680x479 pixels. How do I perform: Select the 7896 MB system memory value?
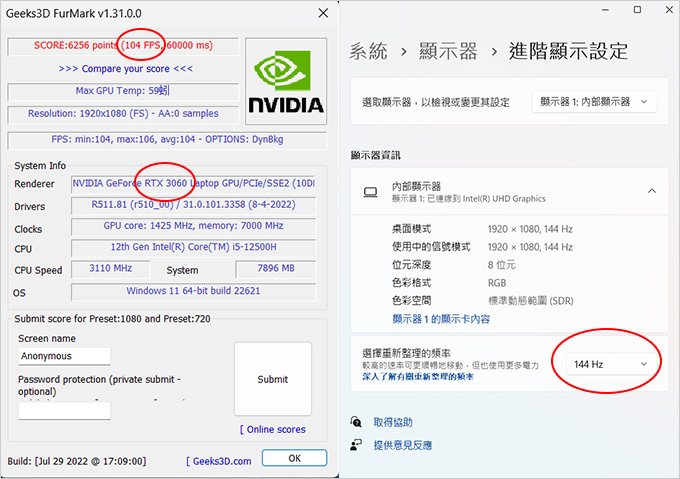click(x=276, y=268)
